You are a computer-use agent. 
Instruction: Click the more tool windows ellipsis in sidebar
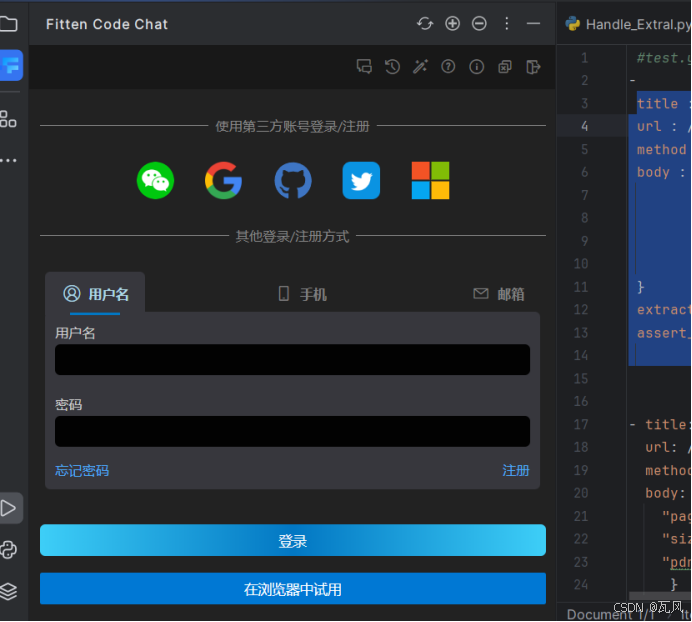(x=8, y=160)
